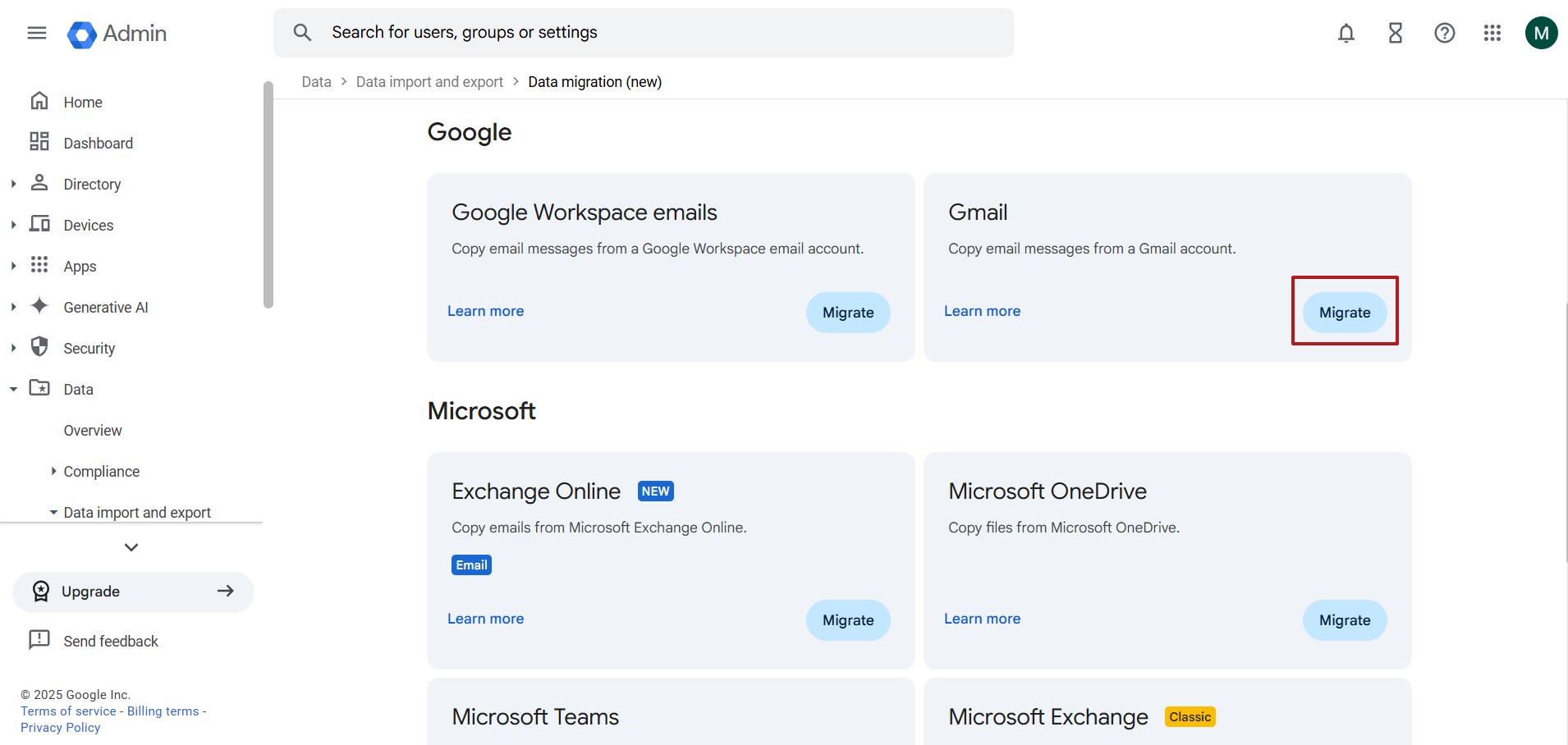Viewport: 1568px width, 745px height.
Task: Collapse the Data section arrow
Action: [x=13, y=390]
